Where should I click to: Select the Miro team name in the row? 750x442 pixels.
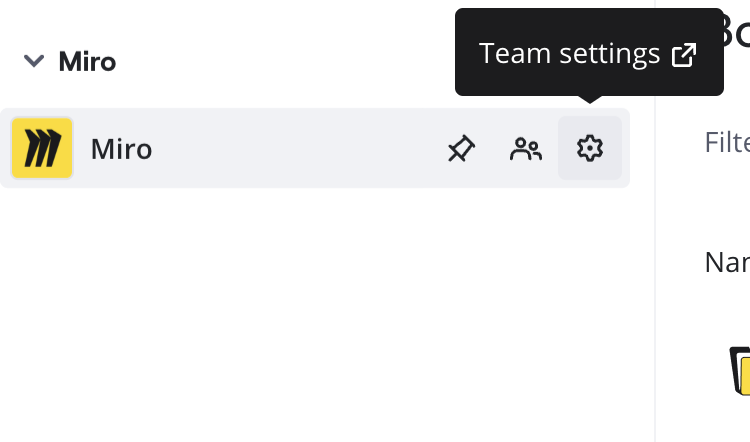pyautogui.click(x=121, y=149)
